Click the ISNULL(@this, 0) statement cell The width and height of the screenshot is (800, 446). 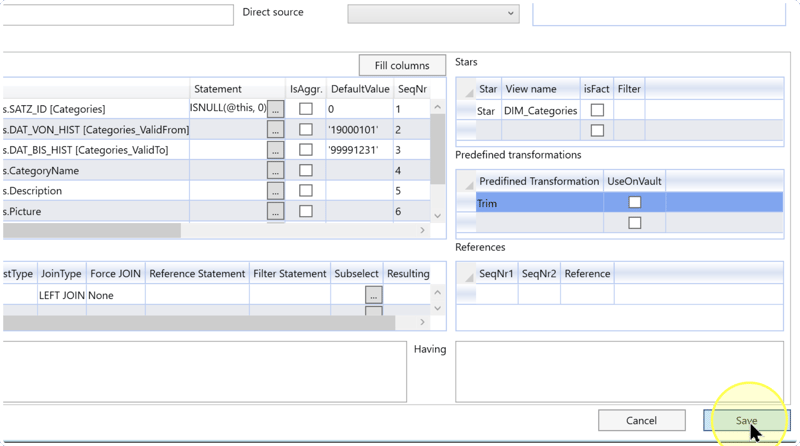(x=228, y=108)
